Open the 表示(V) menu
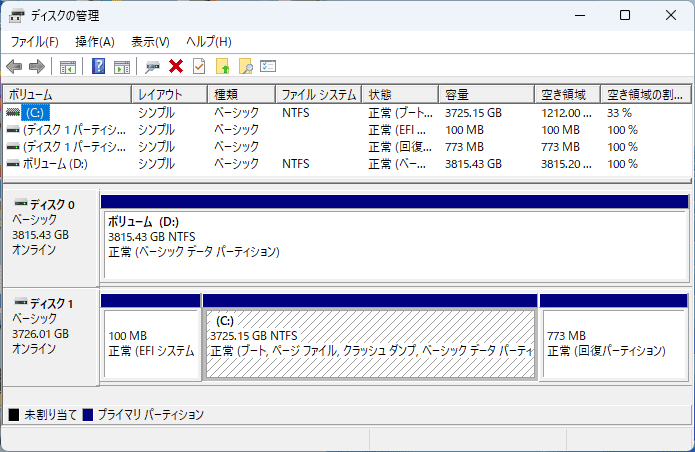This screenshot has height=452, width=695. pyautogui.click(x=150, y=42)
